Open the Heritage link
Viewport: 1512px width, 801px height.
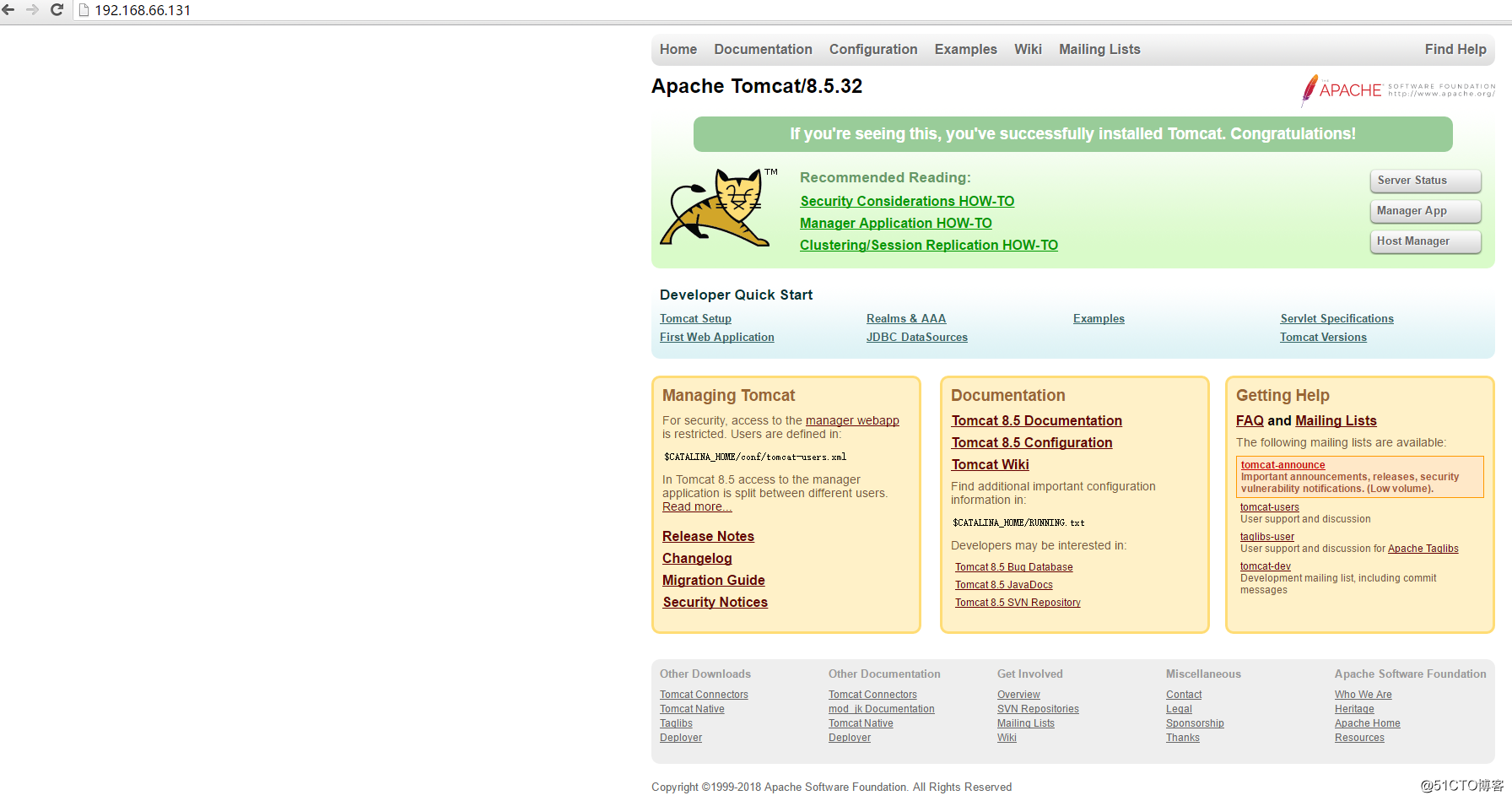point(1354,709)
